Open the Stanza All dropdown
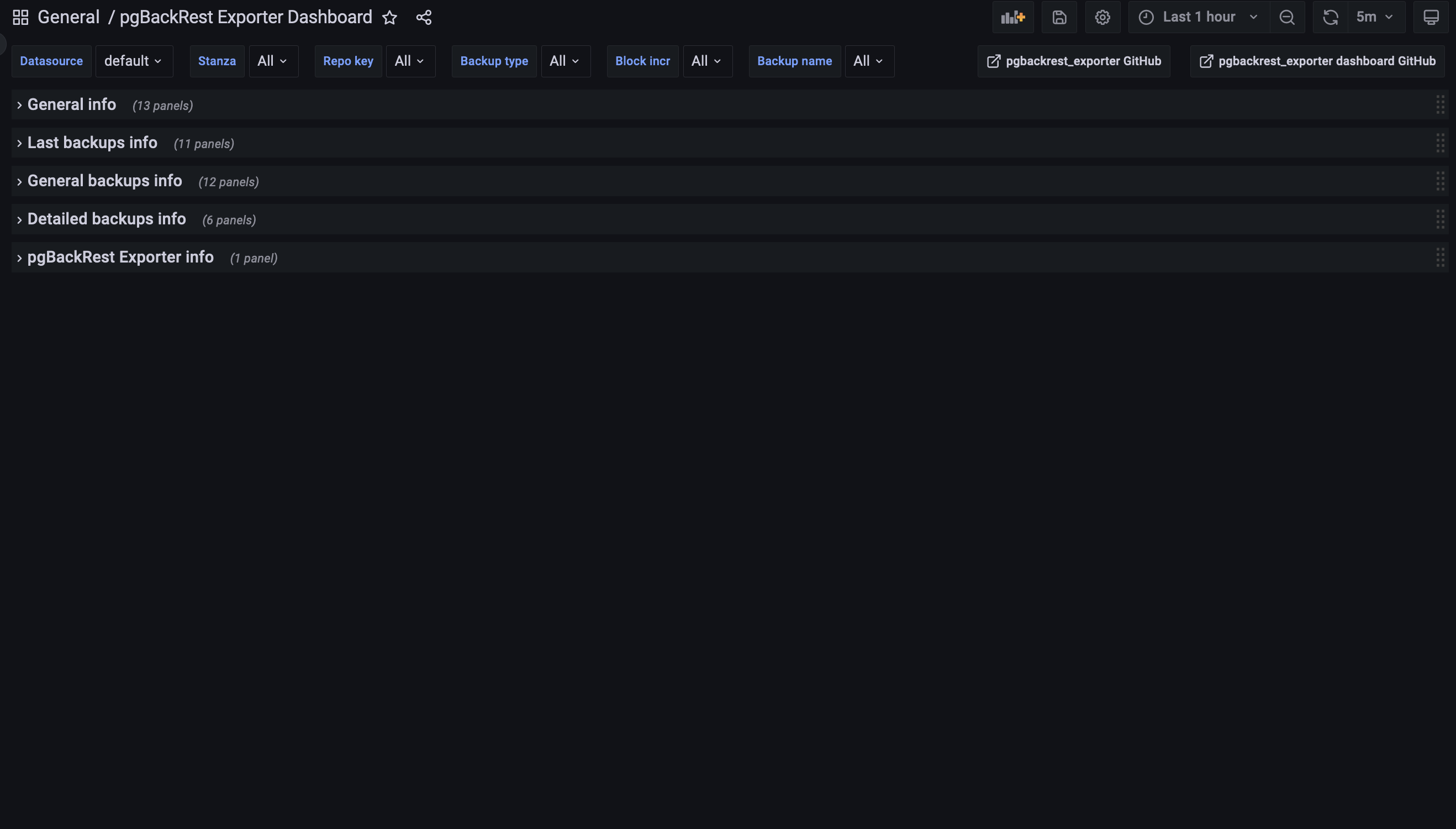This screenshot has width=1456, height=829. [273, 61]
